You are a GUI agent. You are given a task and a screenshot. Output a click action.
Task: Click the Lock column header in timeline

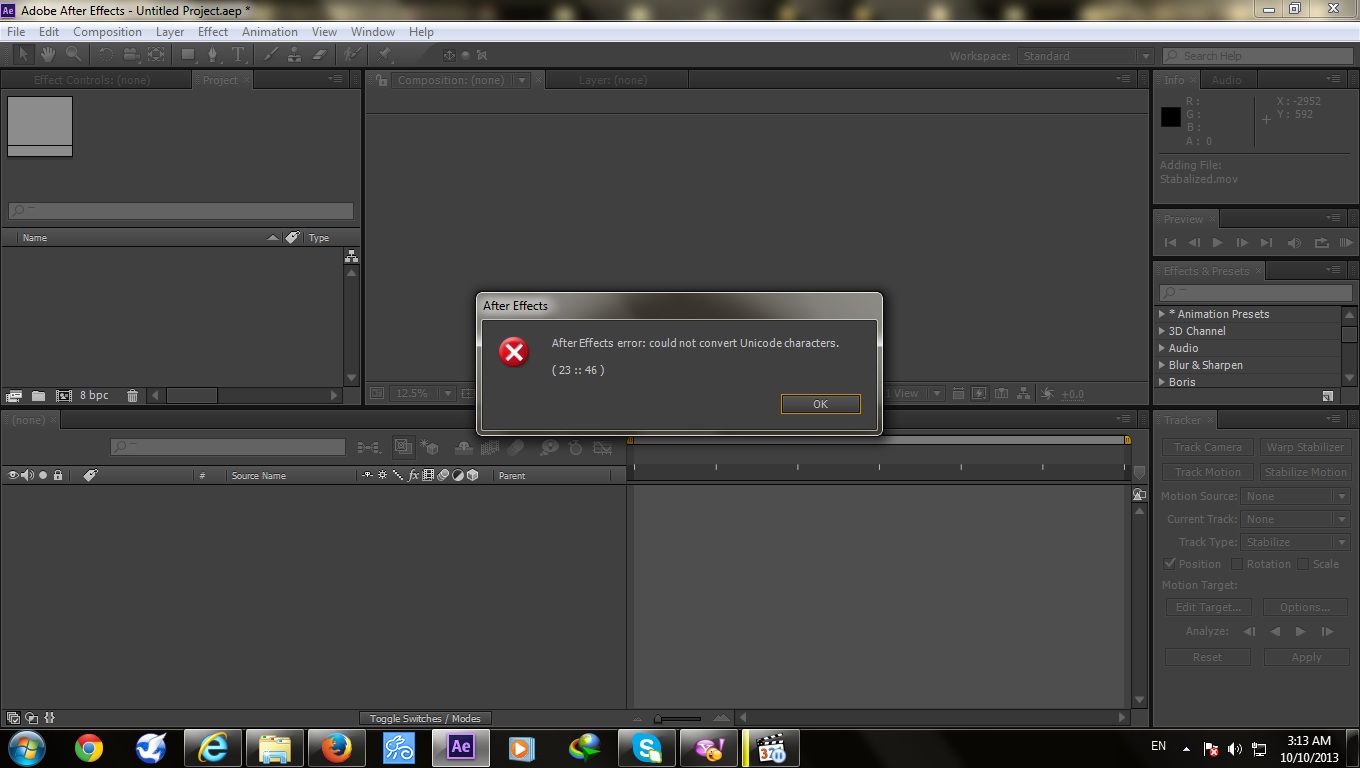point(58,476)
